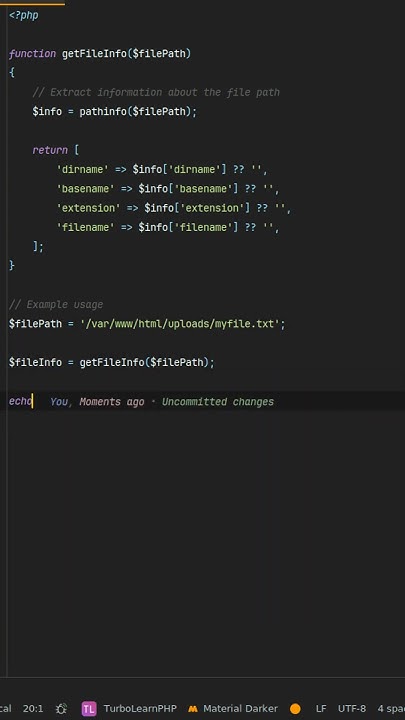The image size is (405, 720).
Task: Open the 4 spaces indentation setting
Action: (391, 709)
